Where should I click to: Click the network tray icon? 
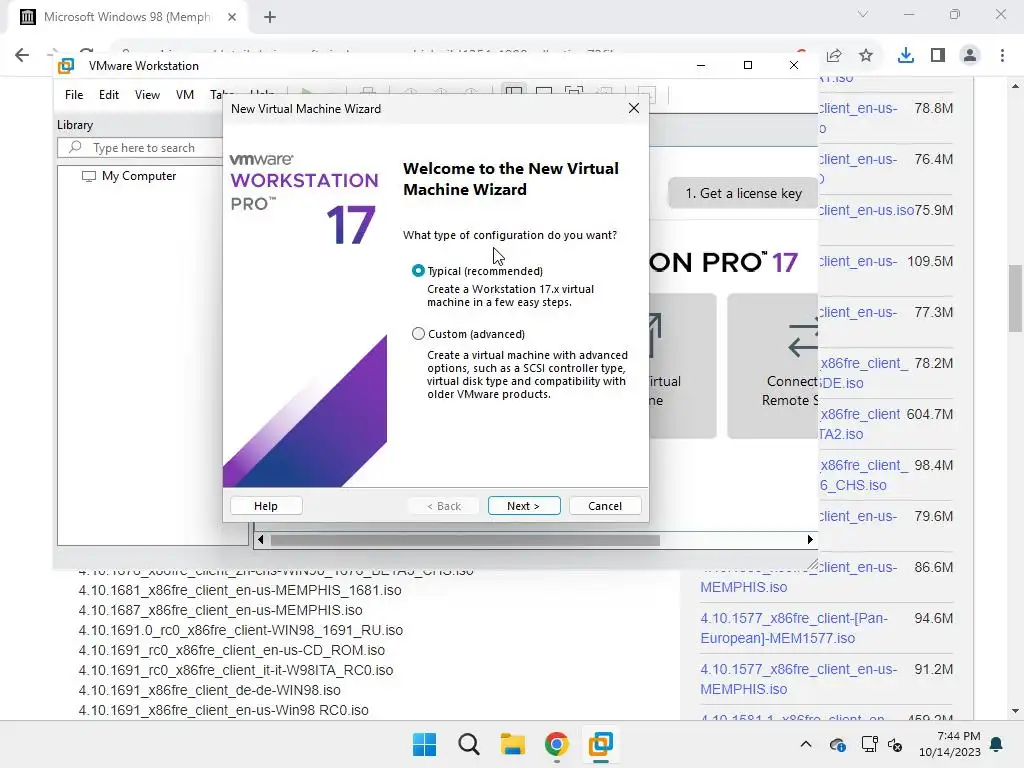pos(869,744)
